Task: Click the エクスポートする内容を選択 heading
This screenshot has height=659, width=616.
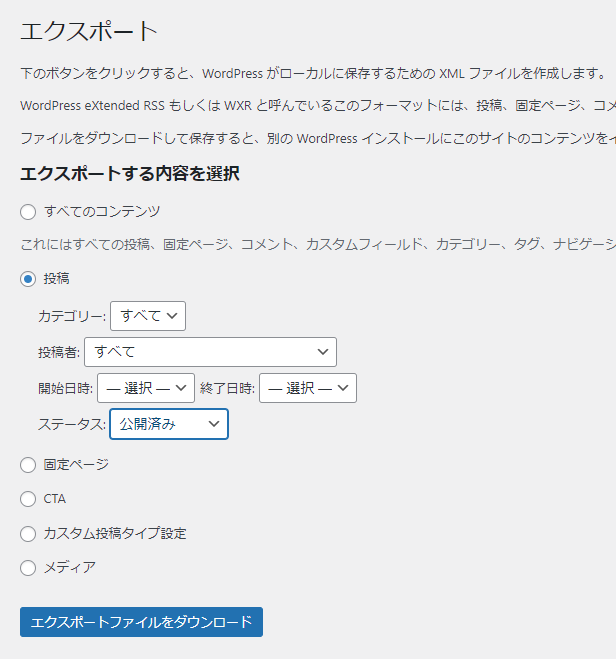Action: tap(130, 174)
